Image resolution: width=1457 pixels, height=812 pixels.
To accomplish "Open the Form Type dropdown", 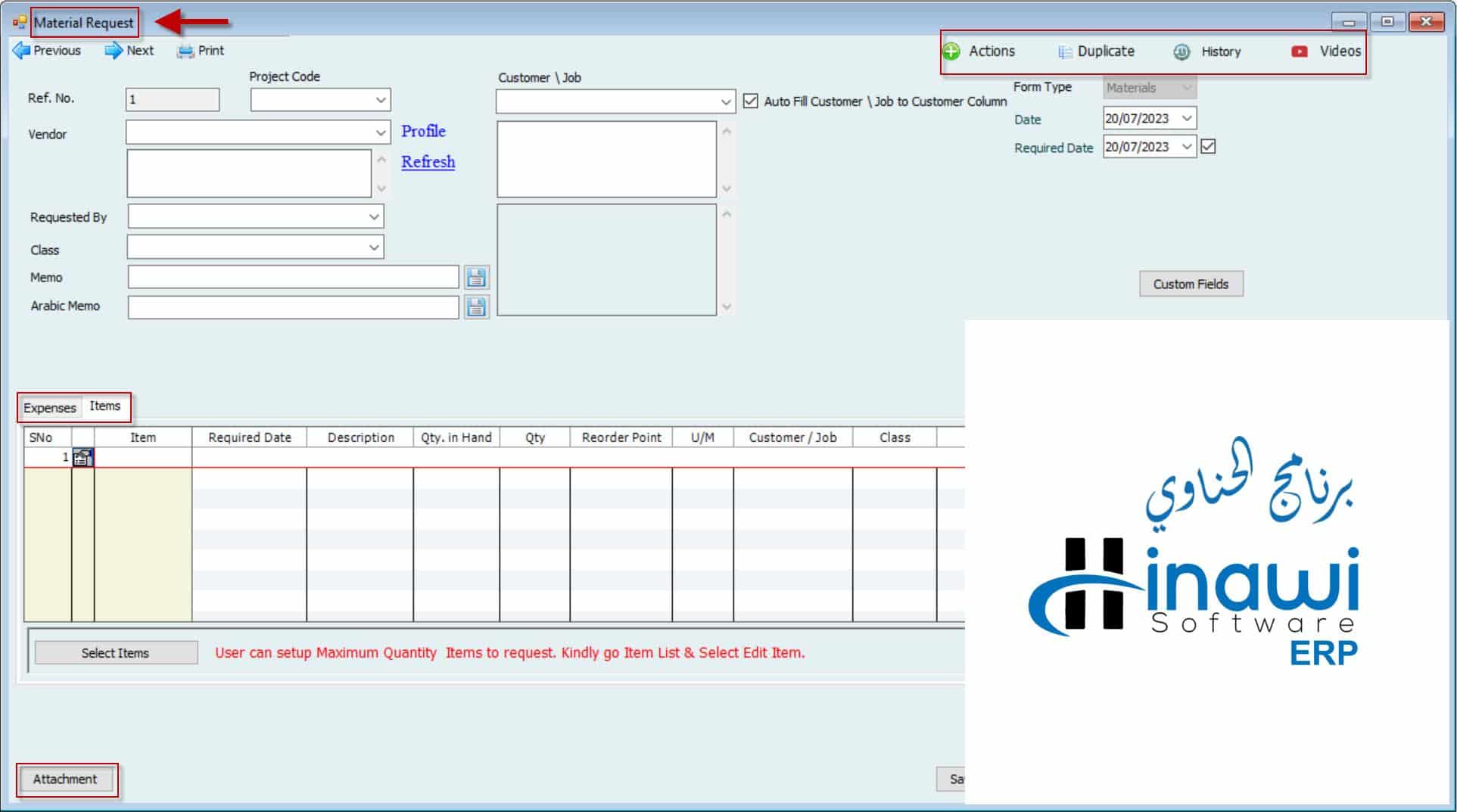I will click(x=1187, y=88).
